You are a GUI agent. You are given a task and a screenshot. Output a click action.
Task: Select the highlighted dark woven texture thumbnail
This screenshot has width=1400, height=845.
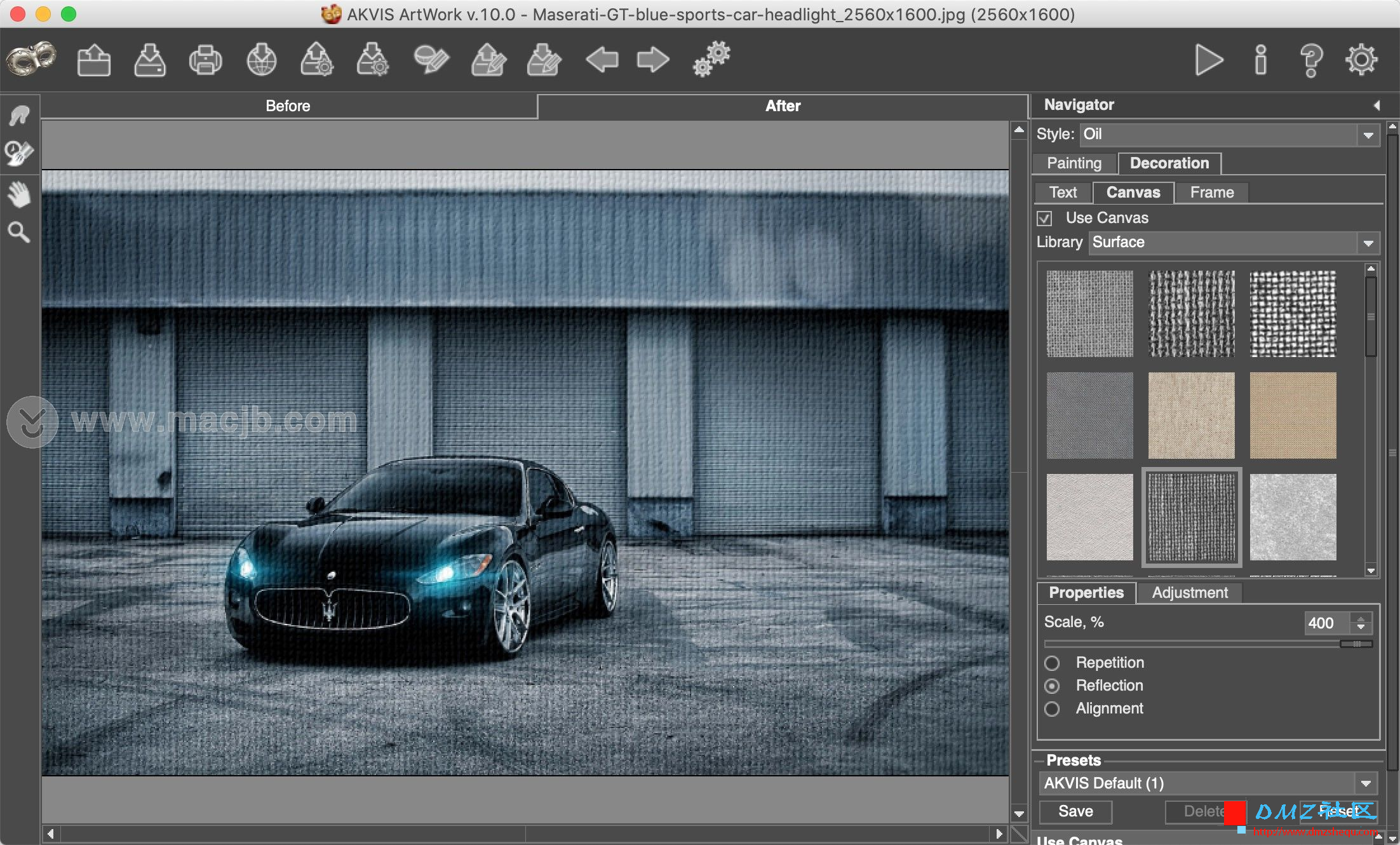coord(1192,517)
